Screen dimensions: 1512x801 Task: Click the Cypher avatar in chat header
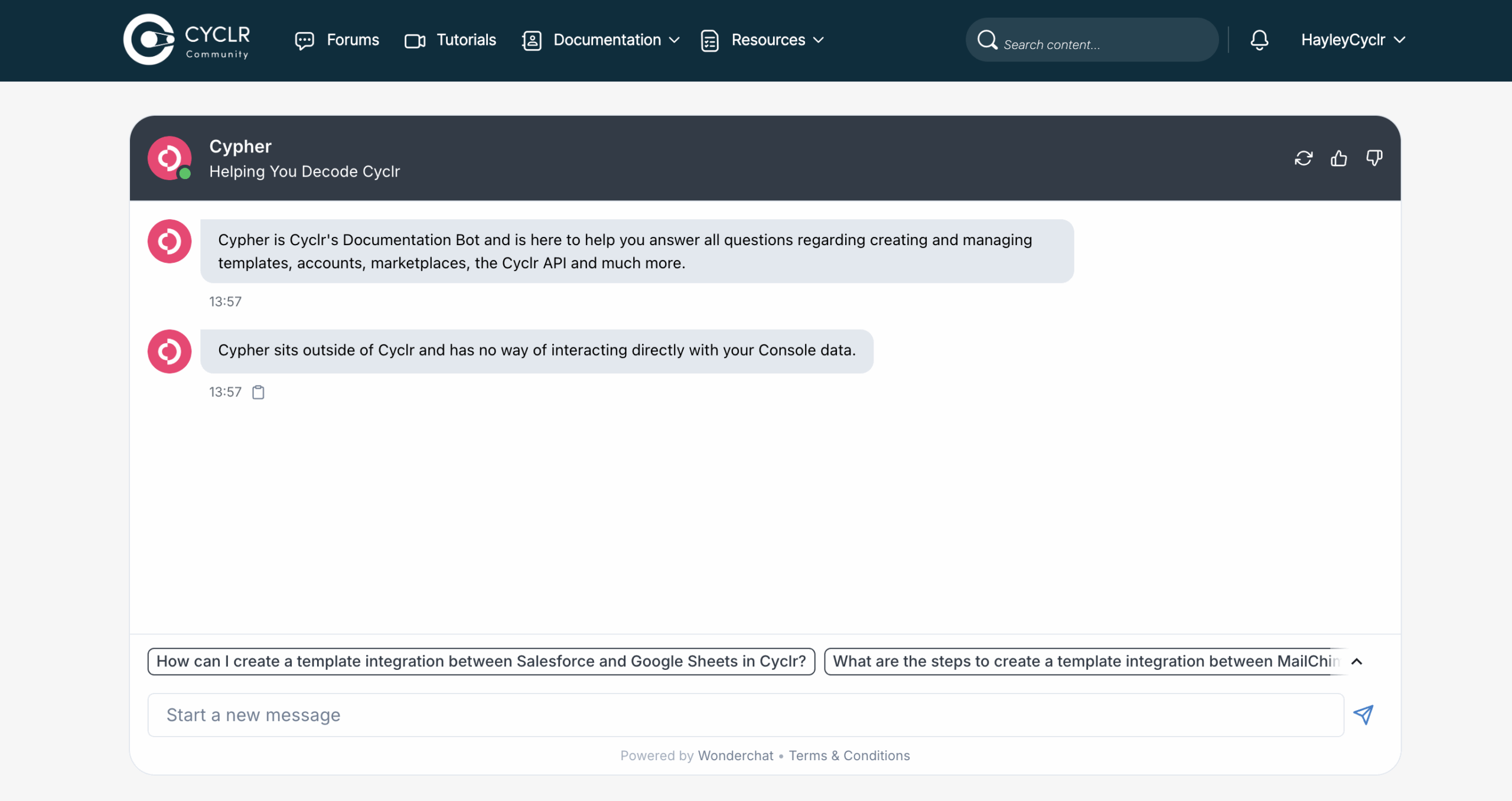[x=170, y=158]
